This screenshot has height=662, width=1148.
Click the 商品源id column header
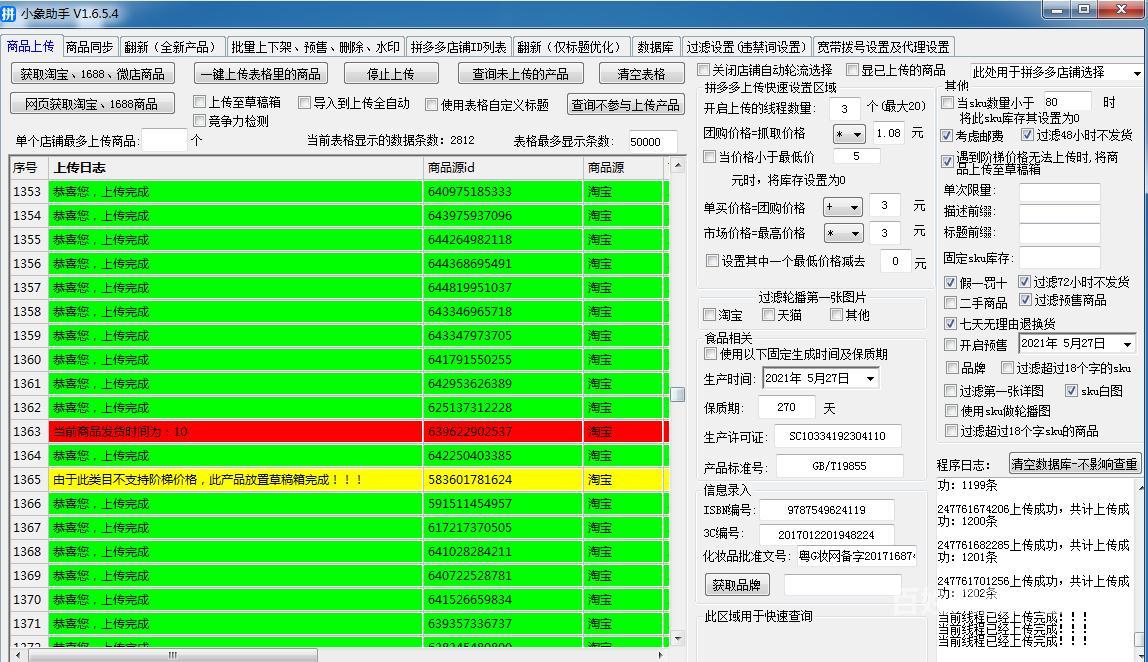503,168
